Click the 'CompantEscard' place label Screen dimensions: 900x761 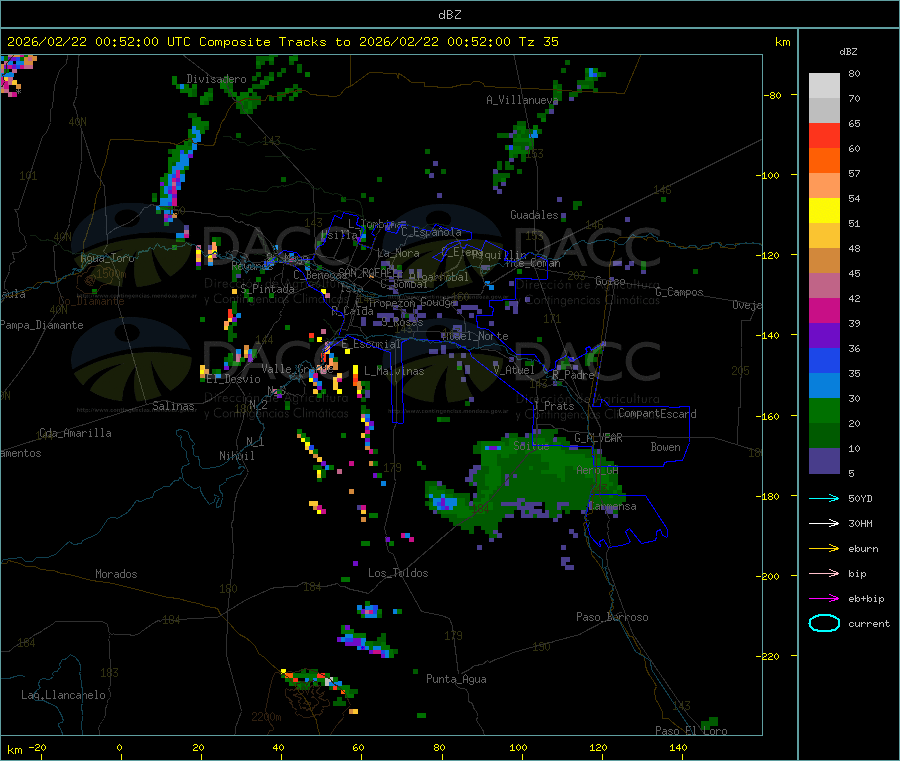[657, 414]
